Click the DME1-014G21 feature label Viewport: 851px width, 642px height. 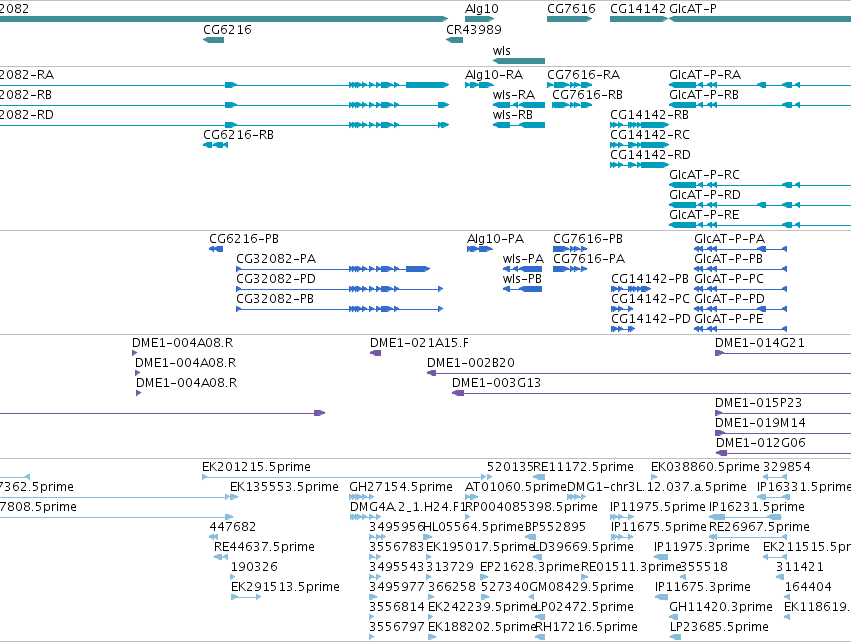point(760,344)
